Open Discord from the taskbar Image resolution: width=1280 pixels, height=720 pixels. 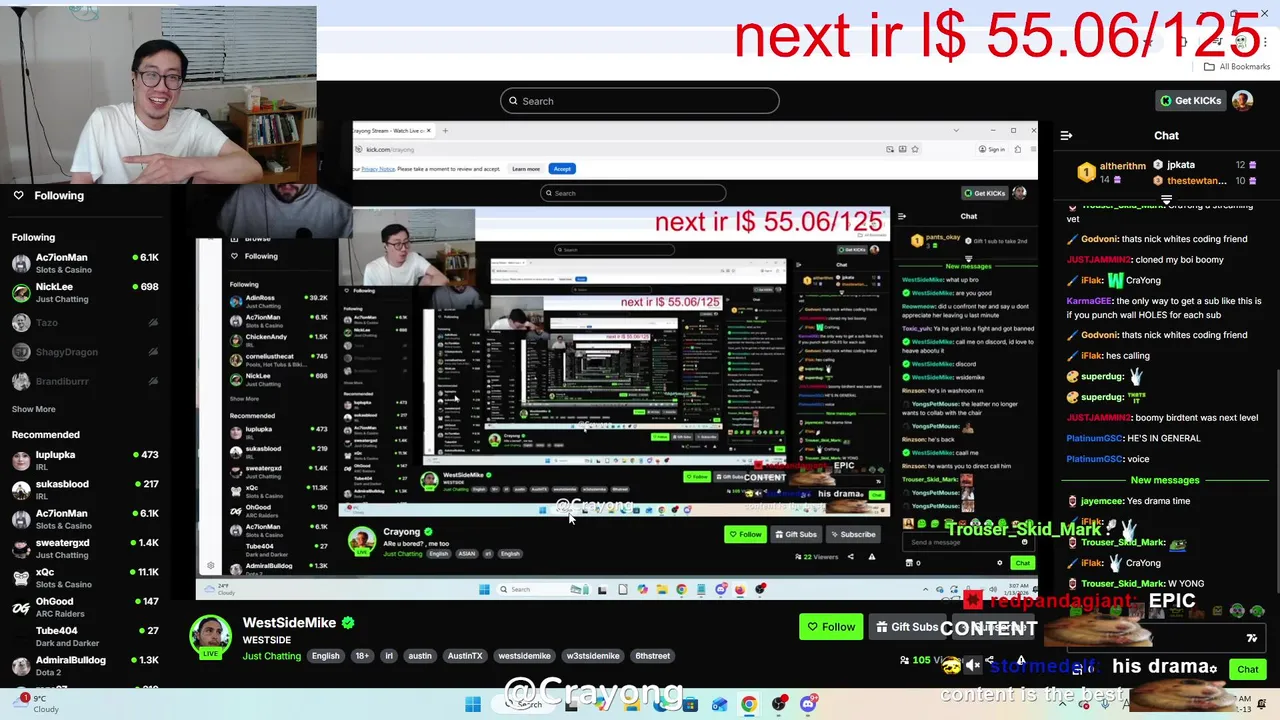(x=808, y=704)
